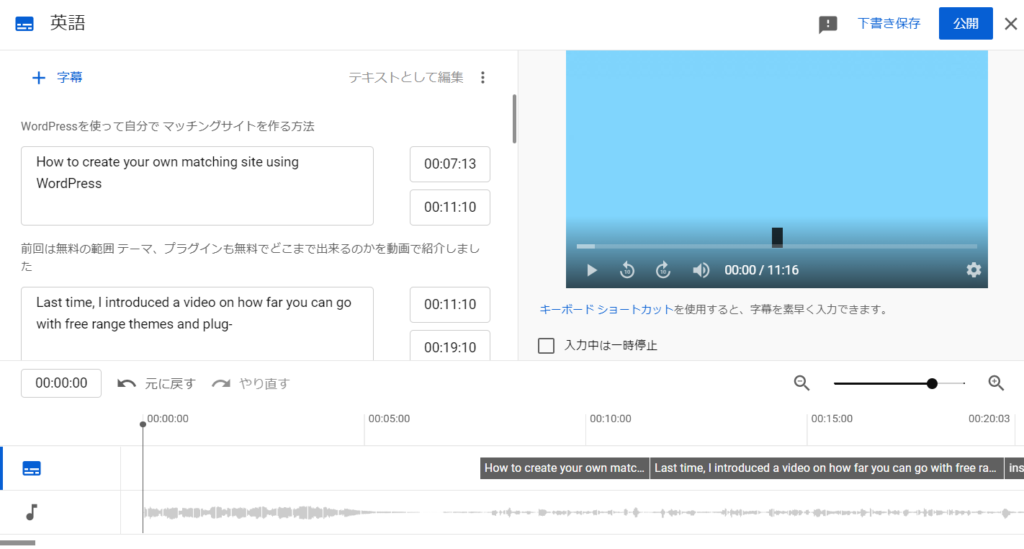Screen dimensions: 1024x549
Task: Select 'Last time, I introduced' timeline caption block
Action: pos(826,468)
